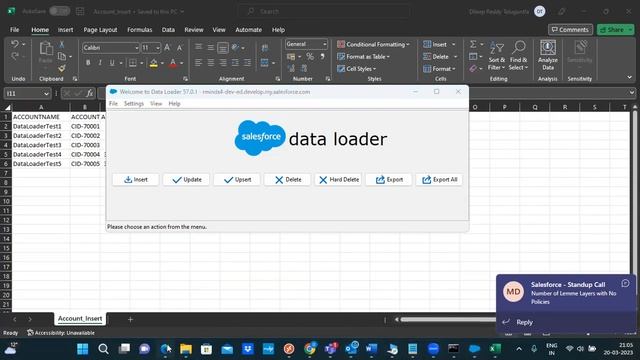Click the Comma Style icon
Viewport: 640px width, 360px height.
322,57
